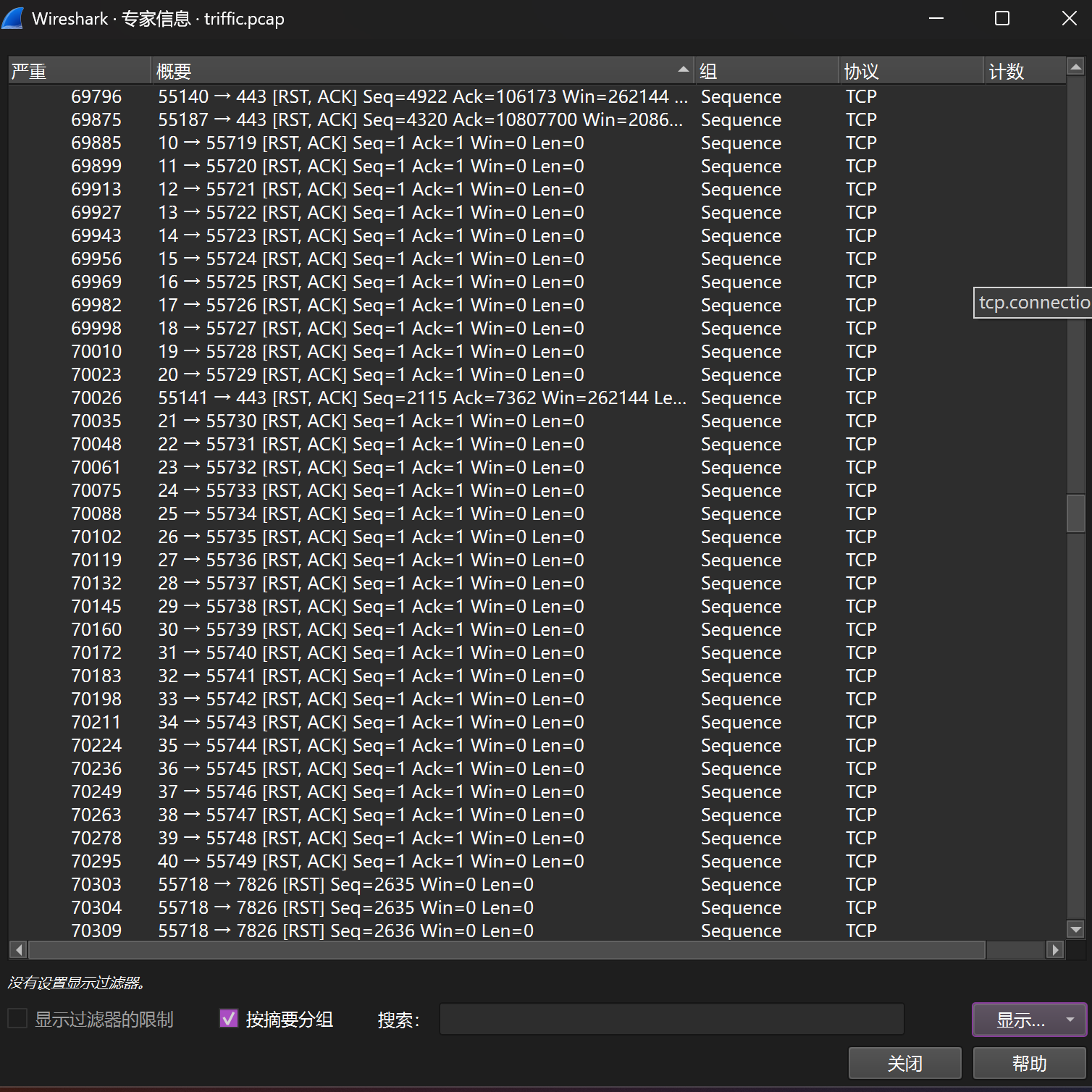The height and width of the screenshot is (1092, 1092).
Task: Click summary '20 → 55729 [RST, ACK]'
Action: click(371, 374)
